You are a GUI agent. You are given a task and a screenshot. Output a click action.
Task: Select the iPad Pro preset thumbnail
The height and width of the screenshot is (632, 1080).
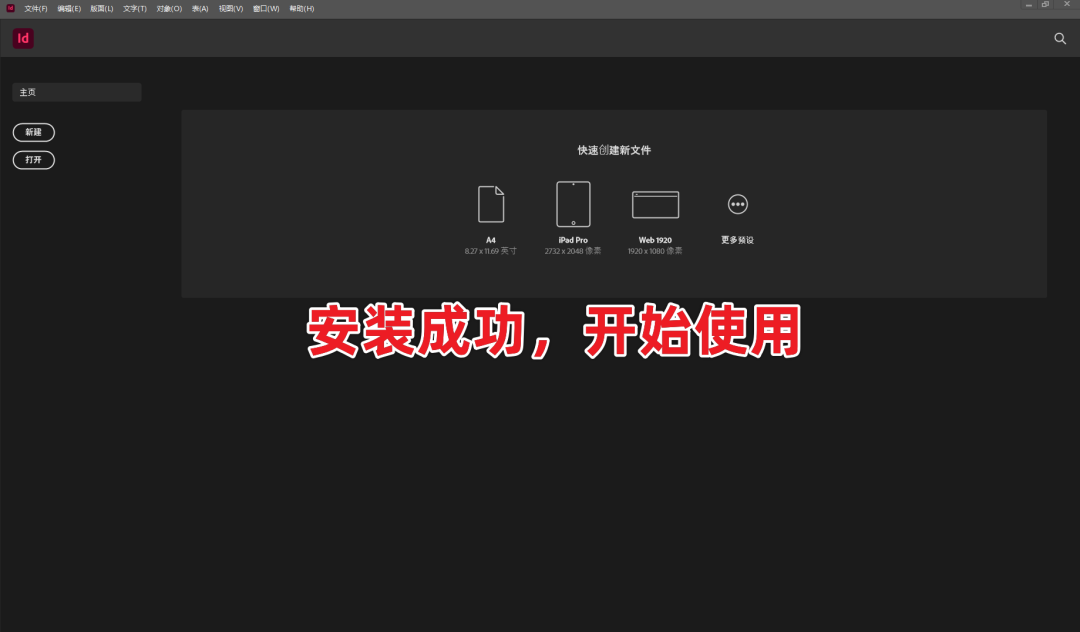point(573,203)
